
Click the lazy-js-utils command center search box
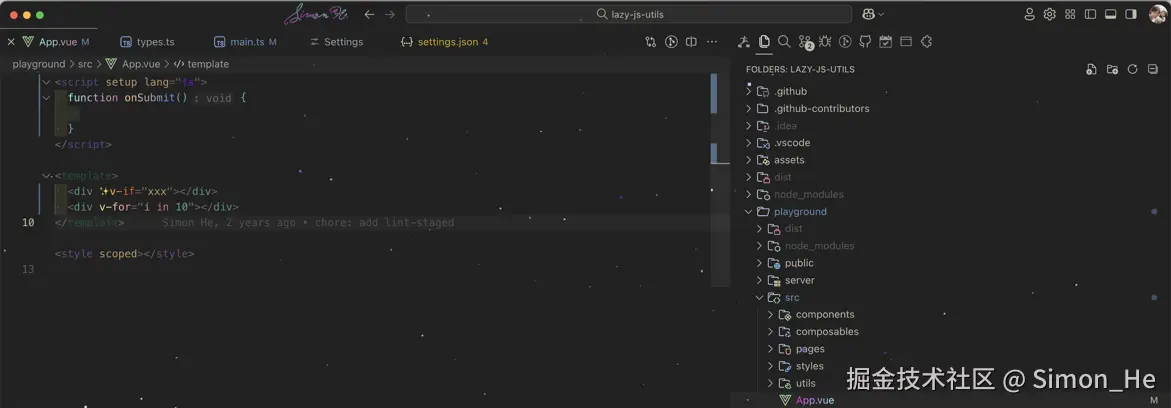[629, 14]
